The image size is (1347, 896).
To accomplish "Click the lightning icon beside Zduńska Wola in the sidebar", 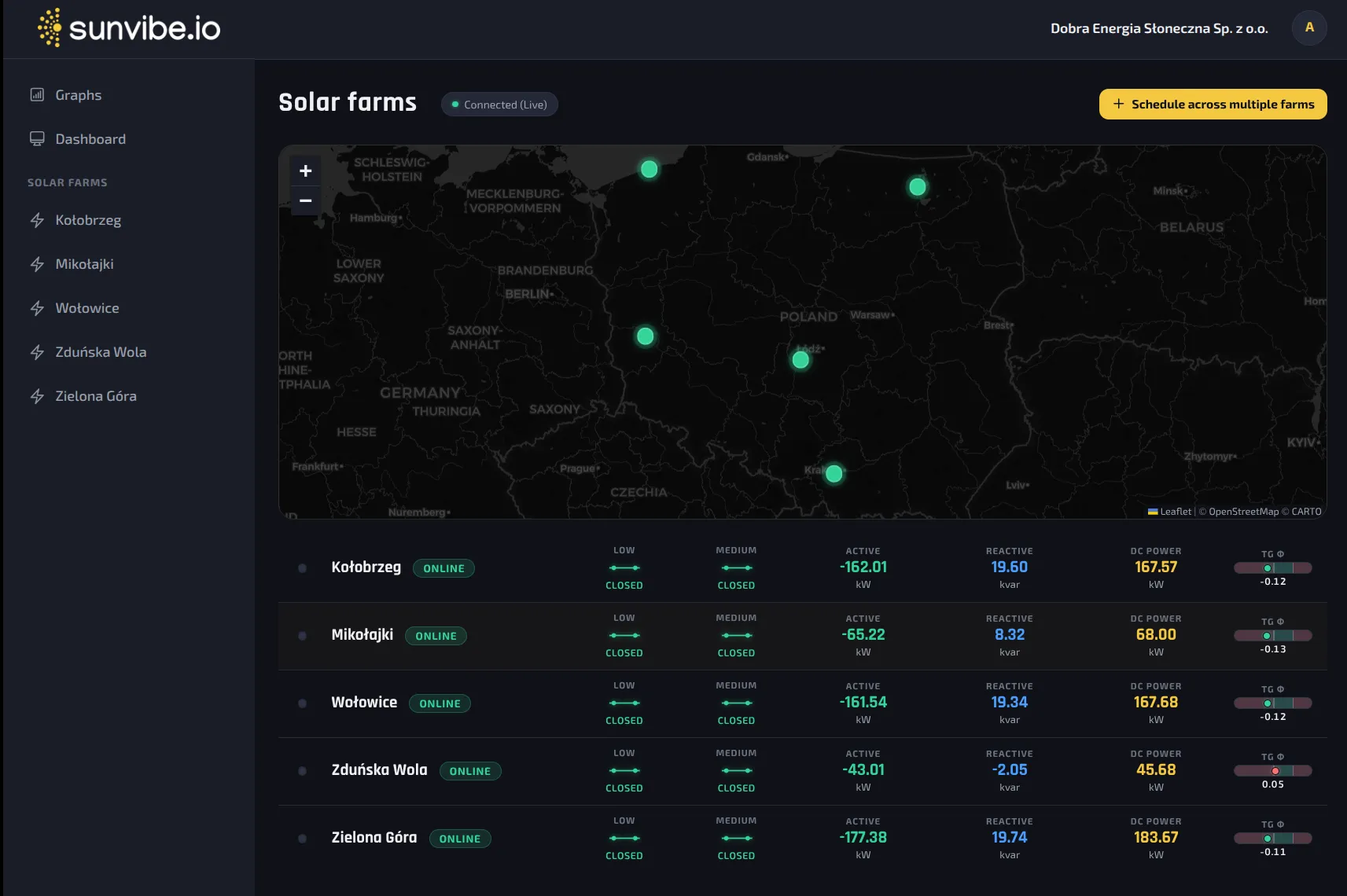I will pyautogui.click(x=37, y=353).
